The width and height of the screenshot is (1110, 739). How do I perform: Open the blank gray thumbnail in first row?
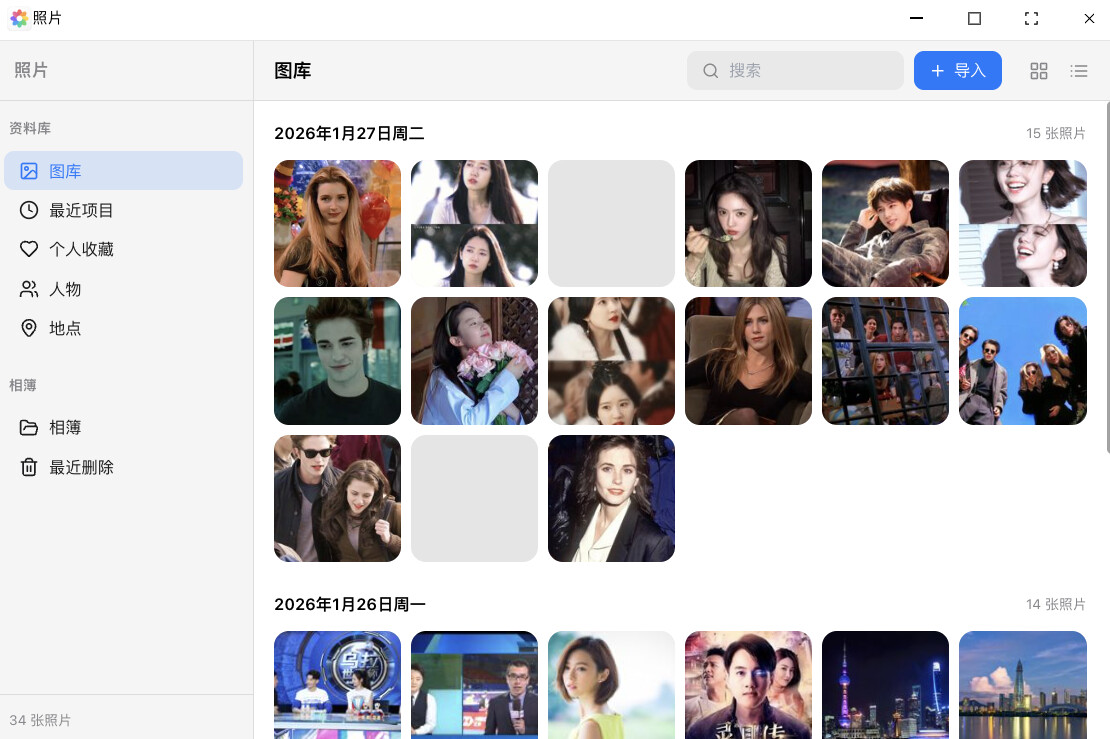point(611,223)
